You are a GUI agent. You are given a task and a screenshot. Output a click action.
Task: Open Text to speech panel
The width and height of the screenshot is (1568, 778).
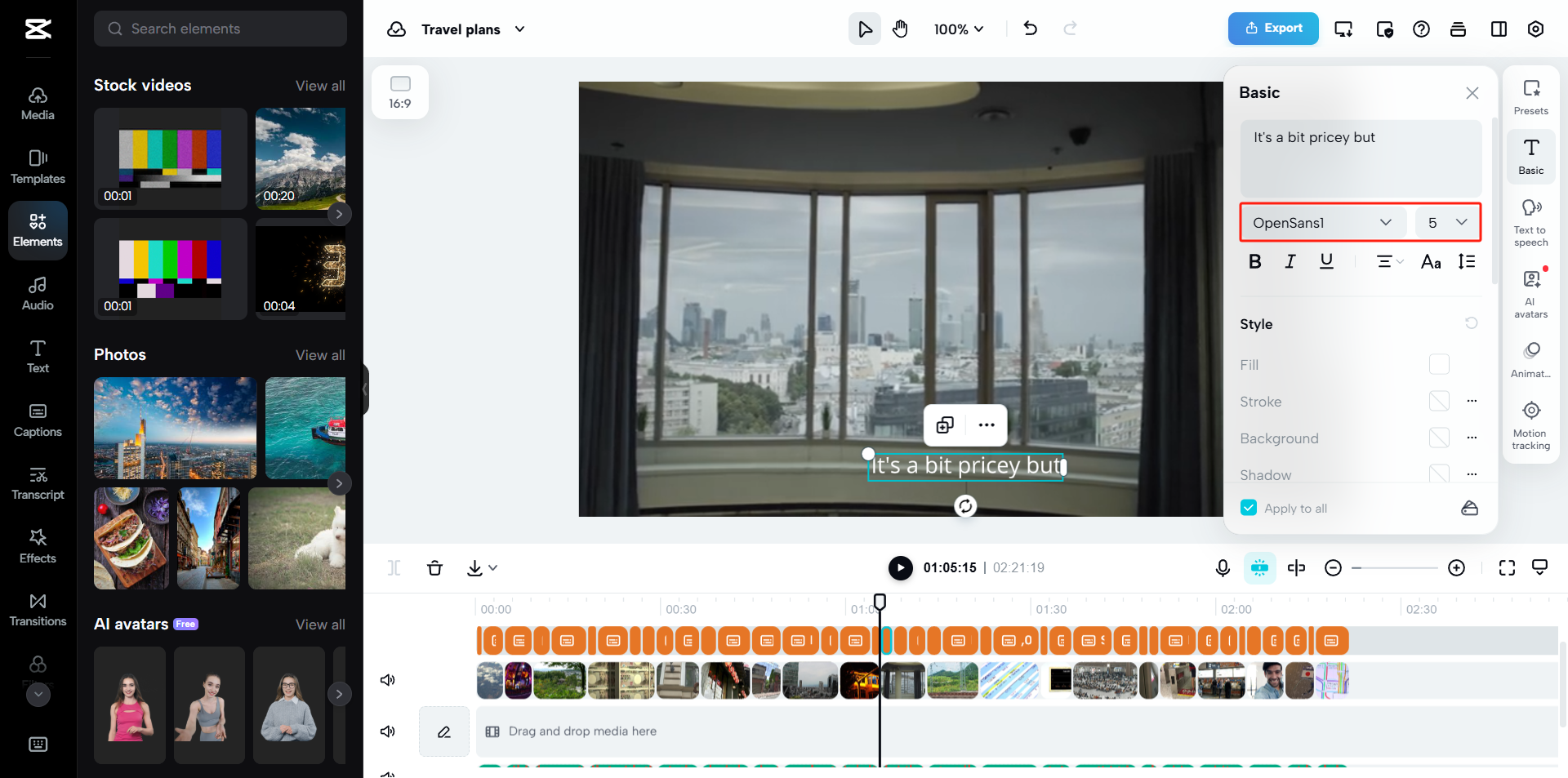click(1531, 223)
